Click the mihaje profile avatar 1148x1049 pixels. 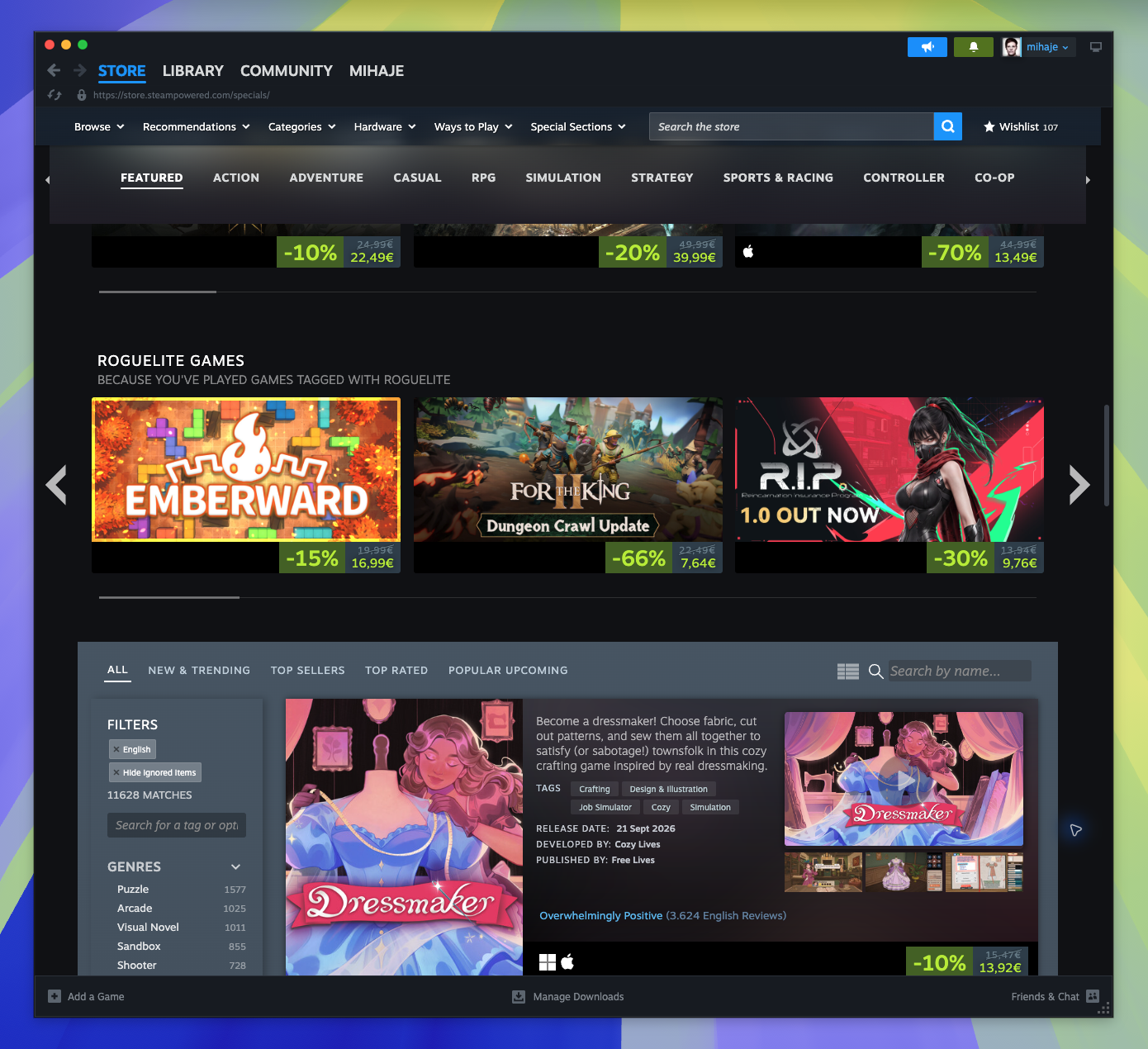(1012, 47)
